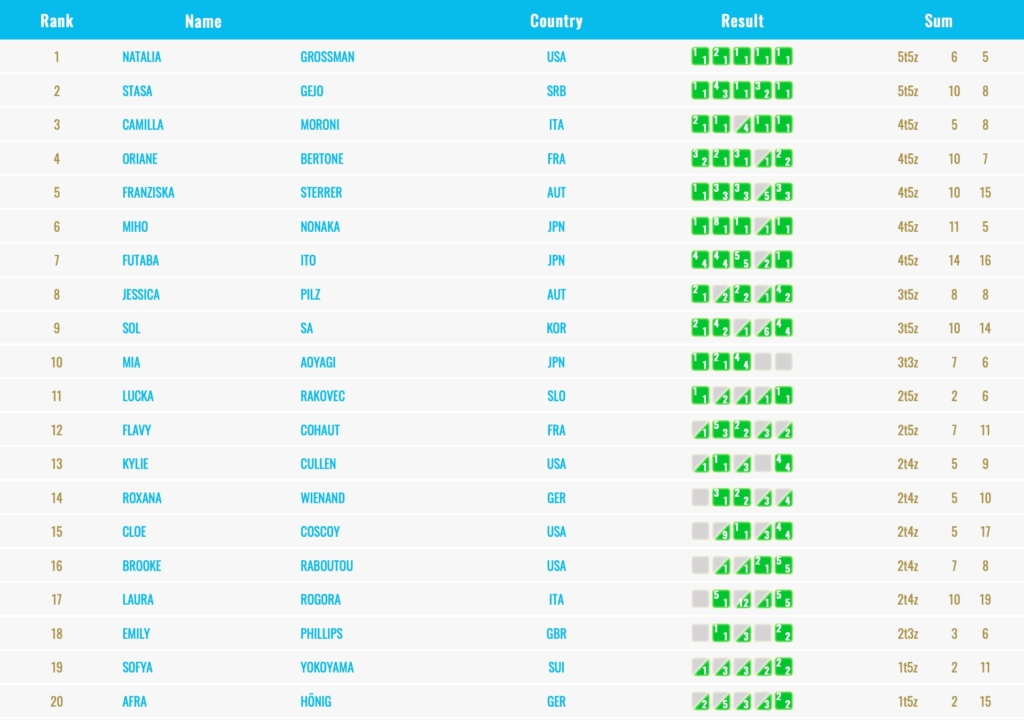This screenshot has width=1024, height=720.
Task: Click RAKOVEC surname
Action: point(323,396)
